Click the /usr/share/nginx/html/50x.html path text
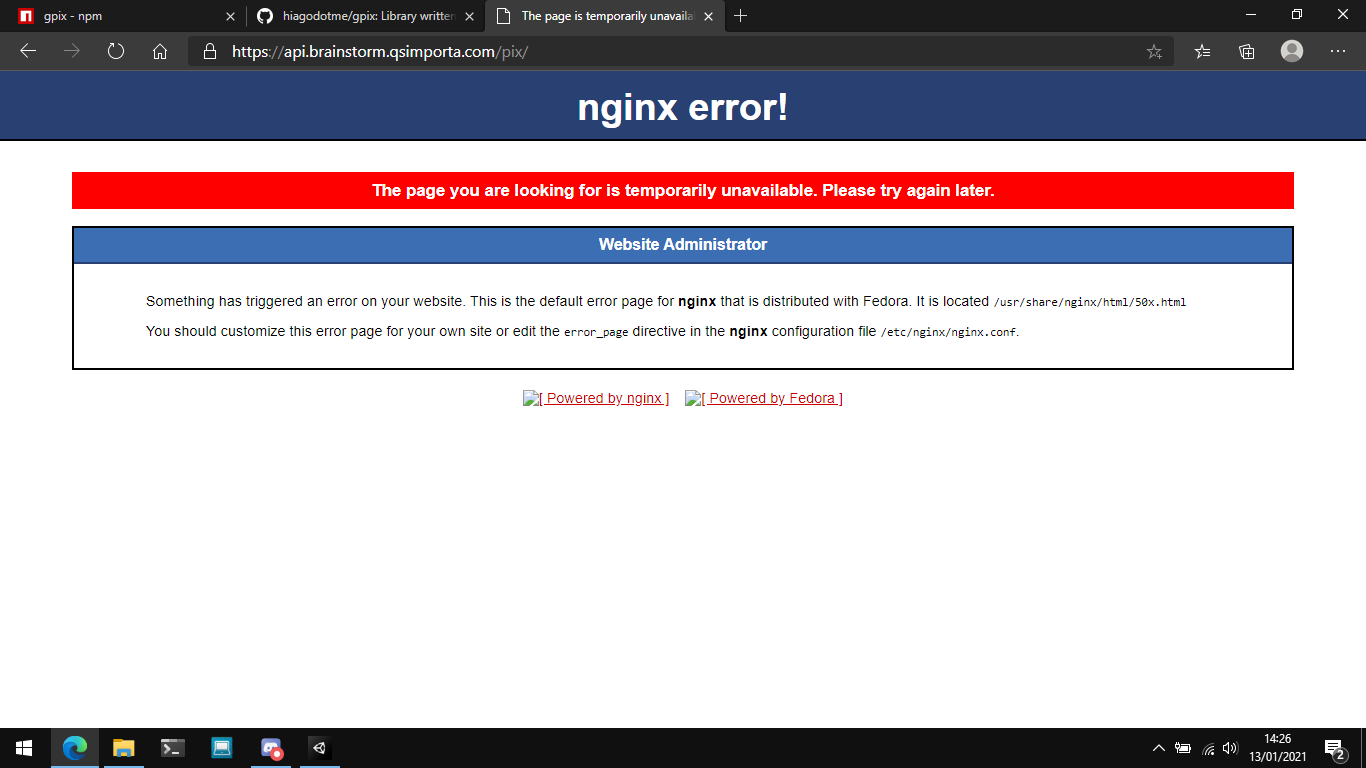 pos(1089,302)
